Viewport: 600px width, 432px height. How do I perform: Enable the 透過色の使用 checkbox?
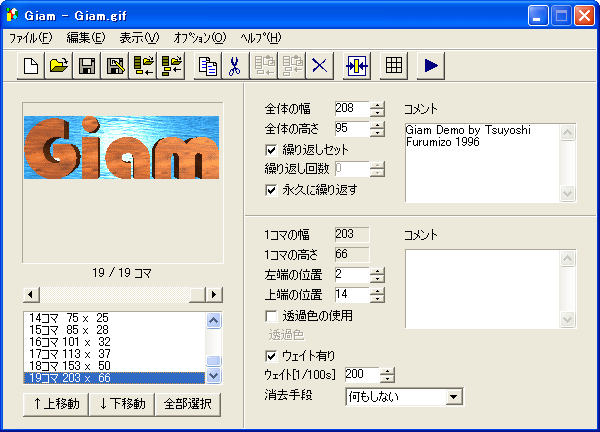(271, 316)
